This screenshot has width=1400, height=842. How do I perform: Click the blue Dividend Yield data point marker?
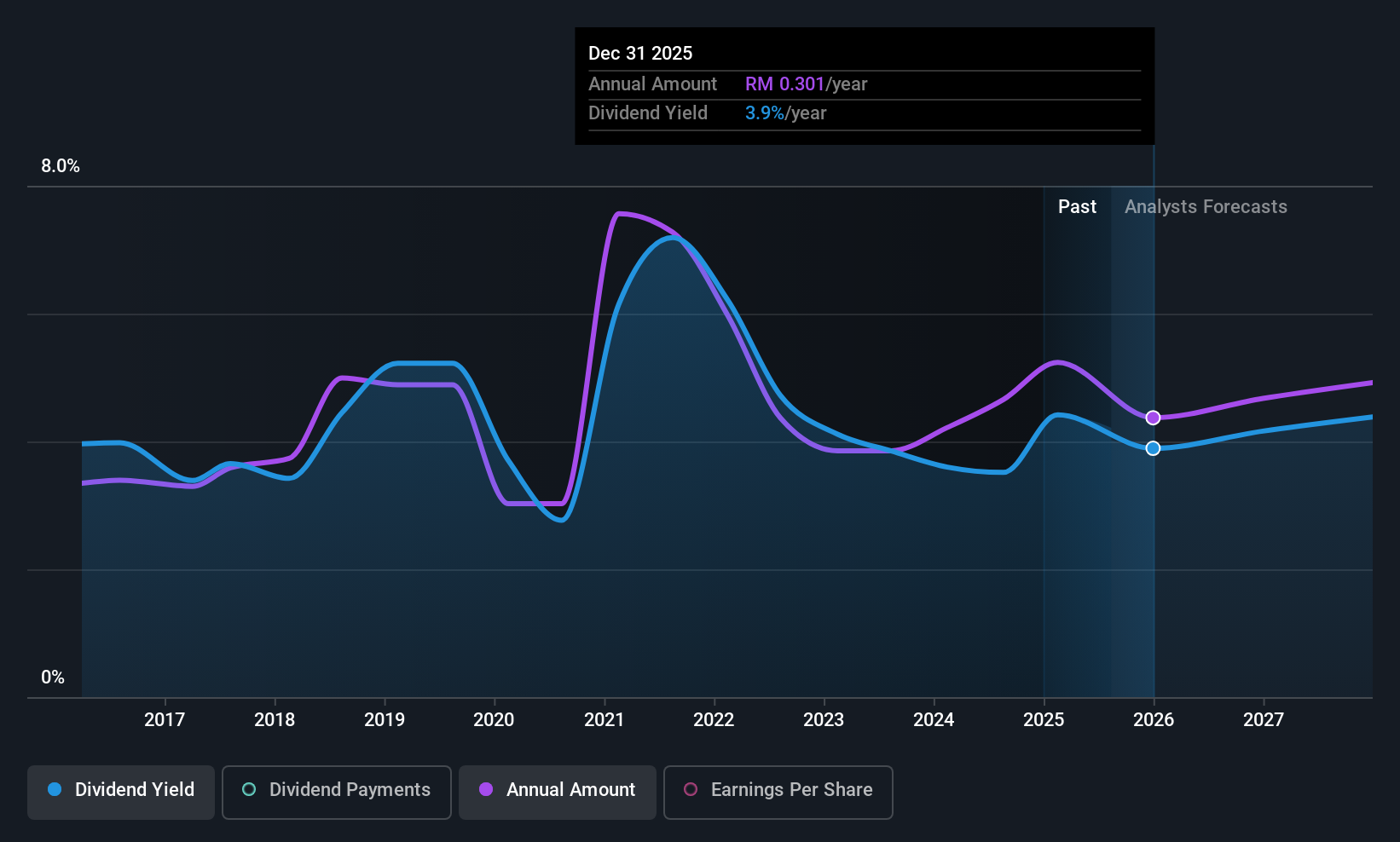point(1153,448)
